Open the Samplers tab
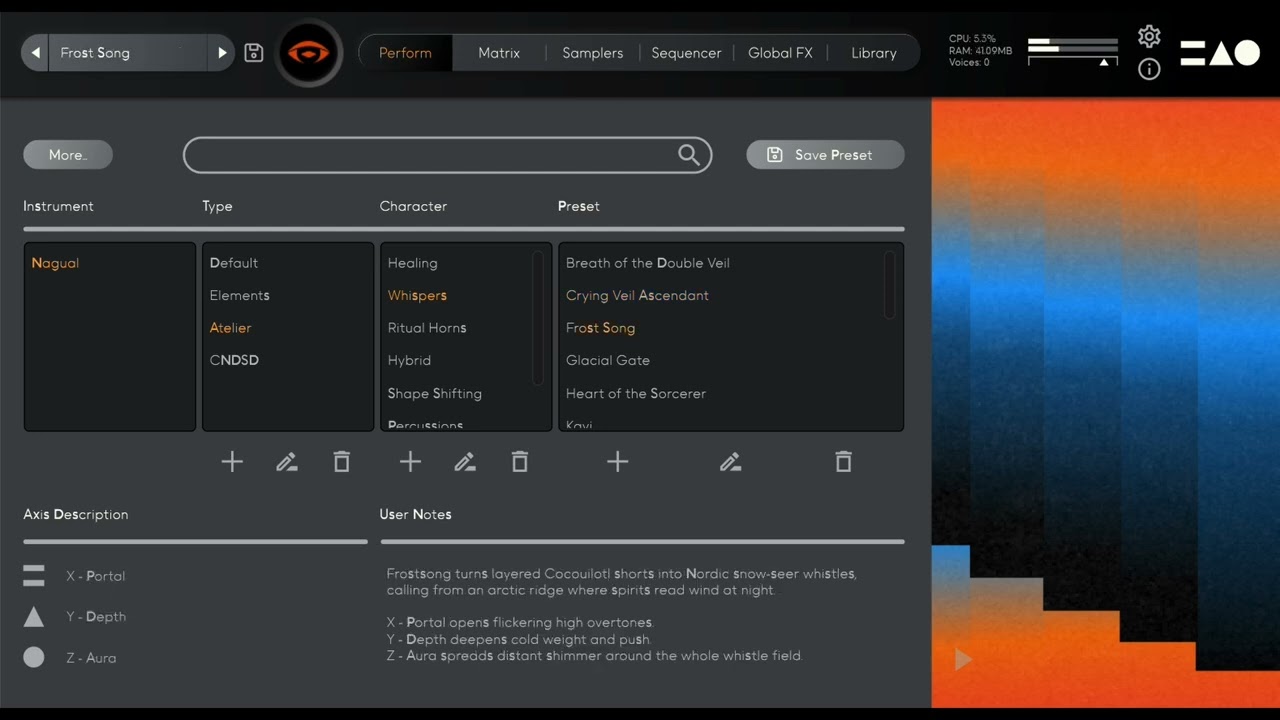 593,53
